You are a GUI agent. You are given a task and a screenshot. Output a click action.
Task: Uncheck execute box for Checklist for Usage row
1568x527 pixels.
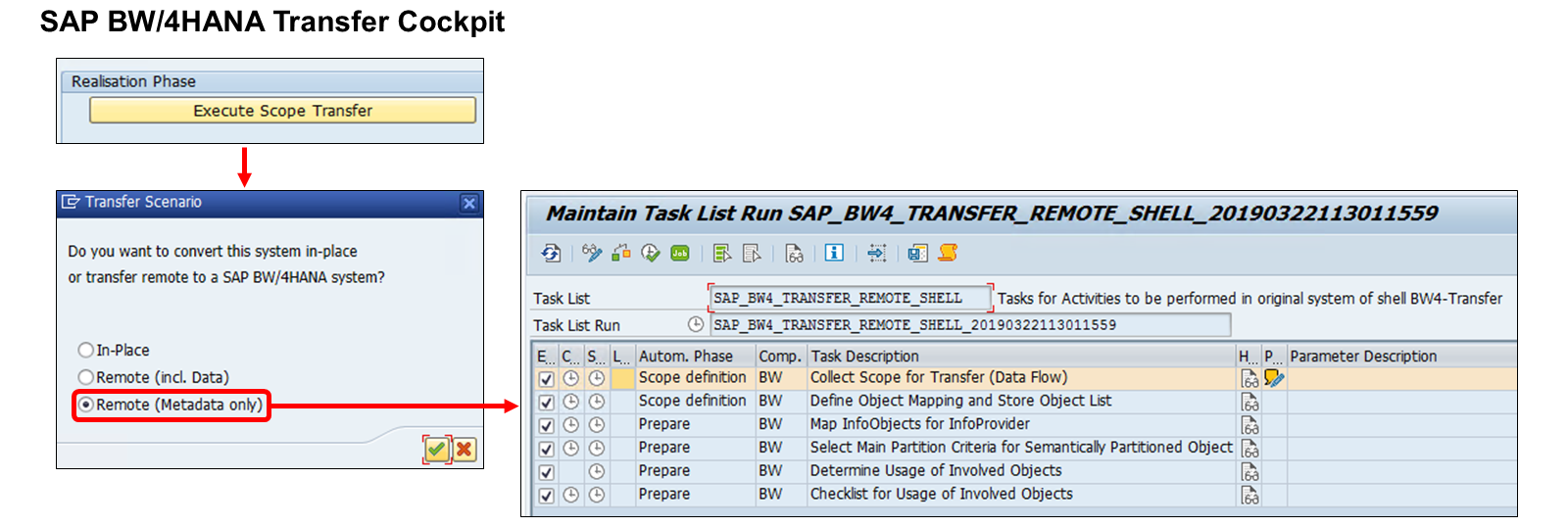[x=547, y=496]
